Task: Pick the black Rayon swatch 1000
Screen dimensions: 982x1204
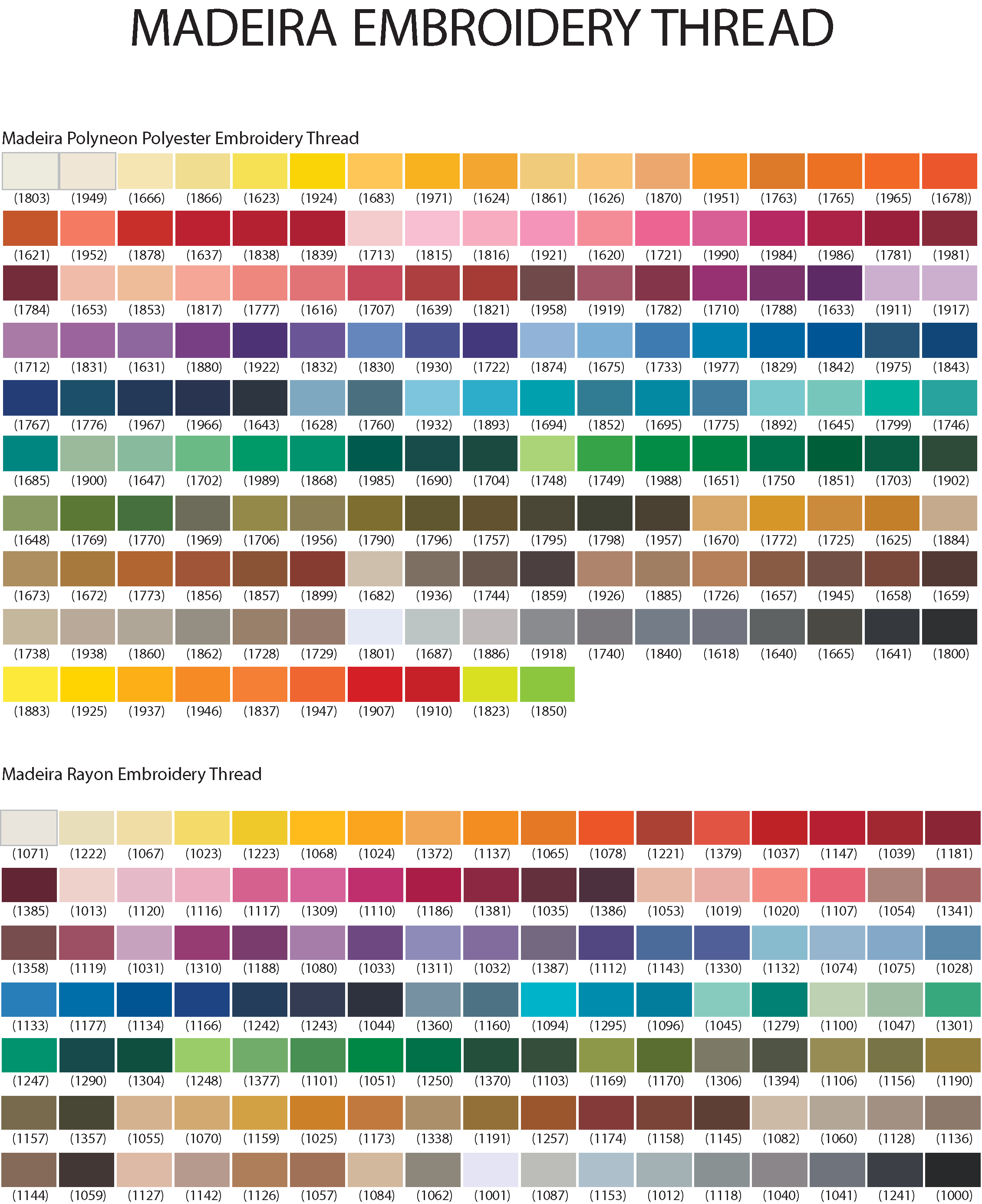Action: tap(952, 1170)
